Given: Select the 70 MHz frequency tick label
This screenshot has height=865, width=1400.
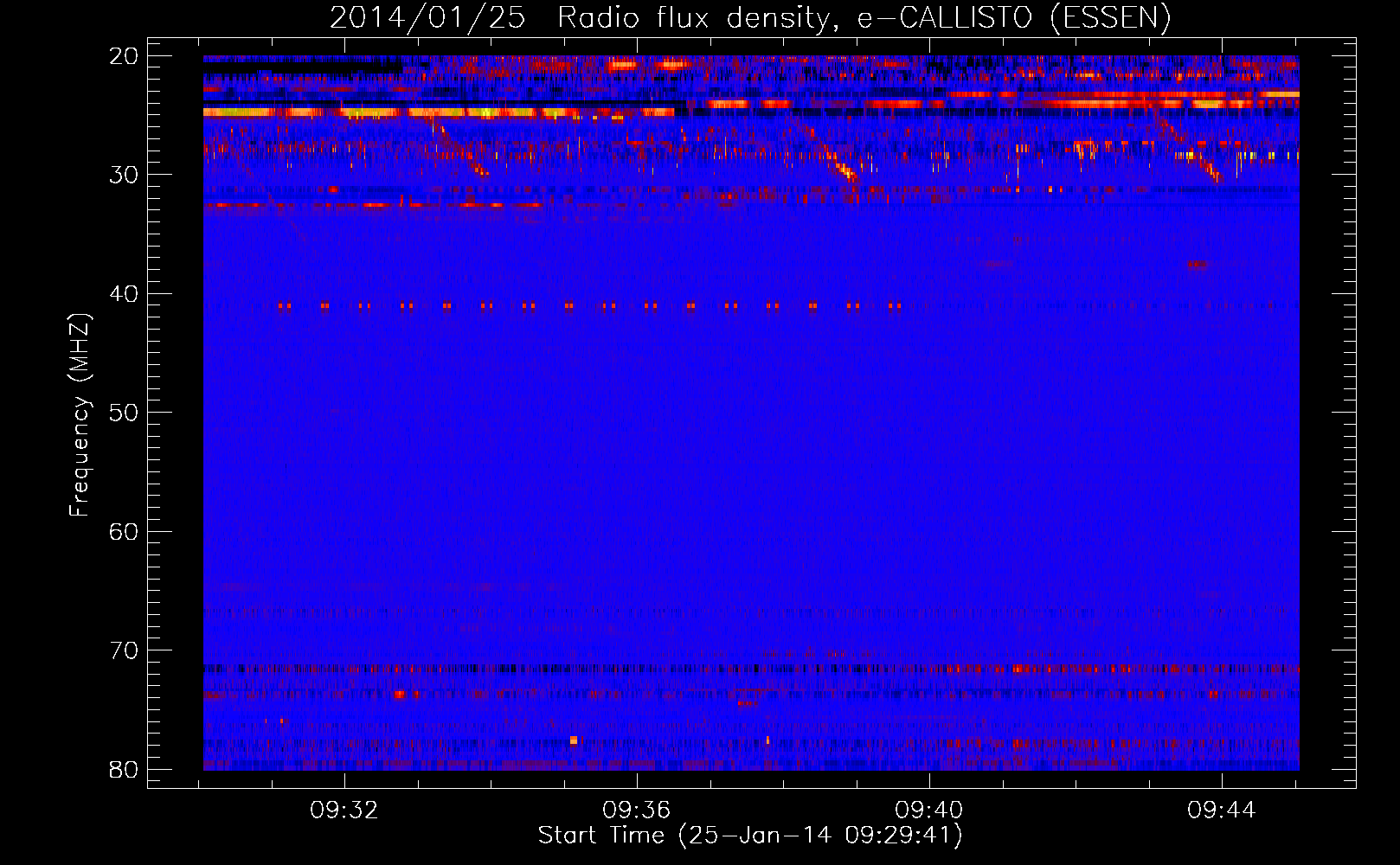Looking at the screenshot, I should point(124,650).
